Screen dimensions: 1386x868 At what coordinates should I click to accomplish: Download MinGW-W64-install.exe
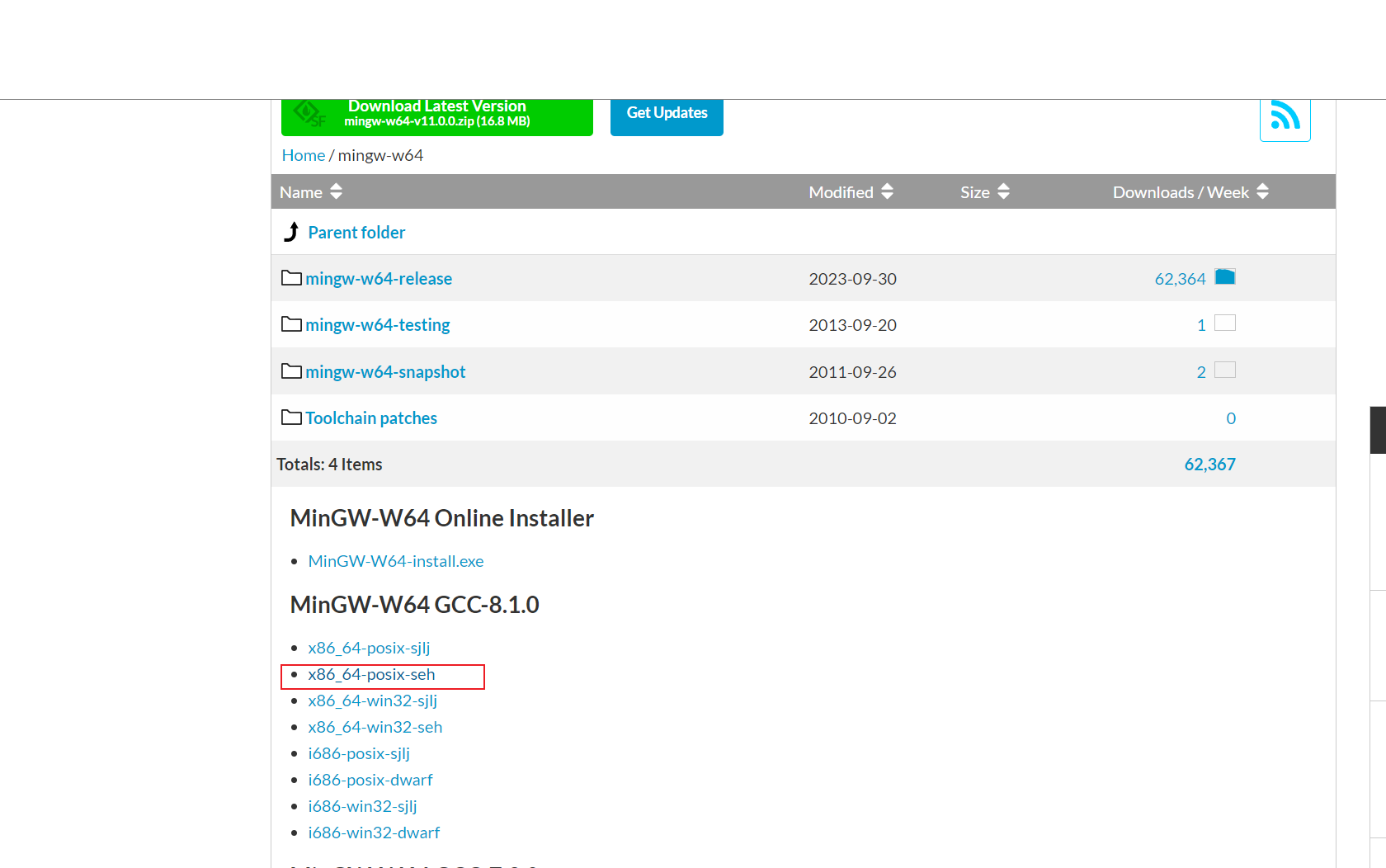pos(396,561)
